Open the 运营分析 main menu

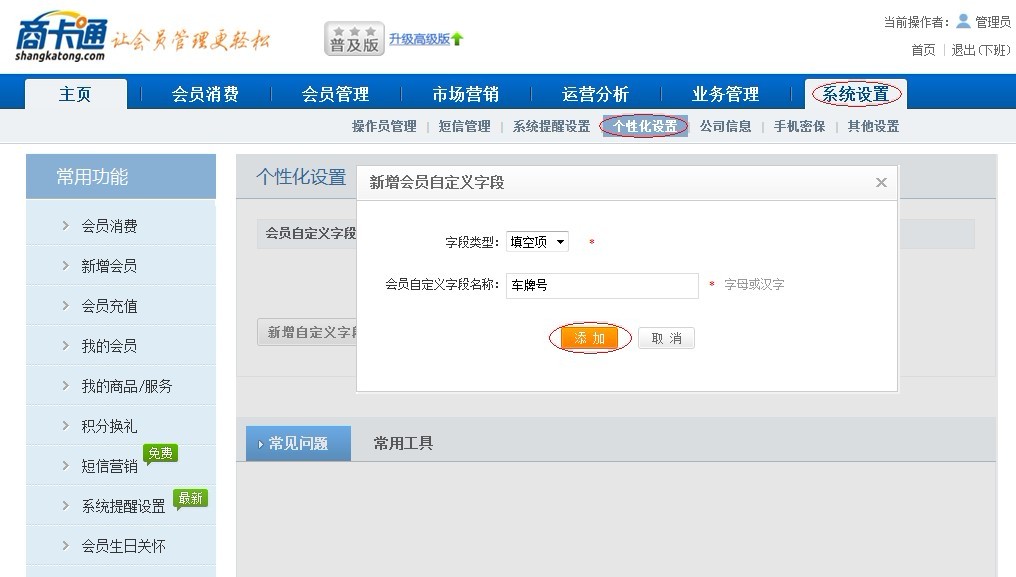pos(595,94)
